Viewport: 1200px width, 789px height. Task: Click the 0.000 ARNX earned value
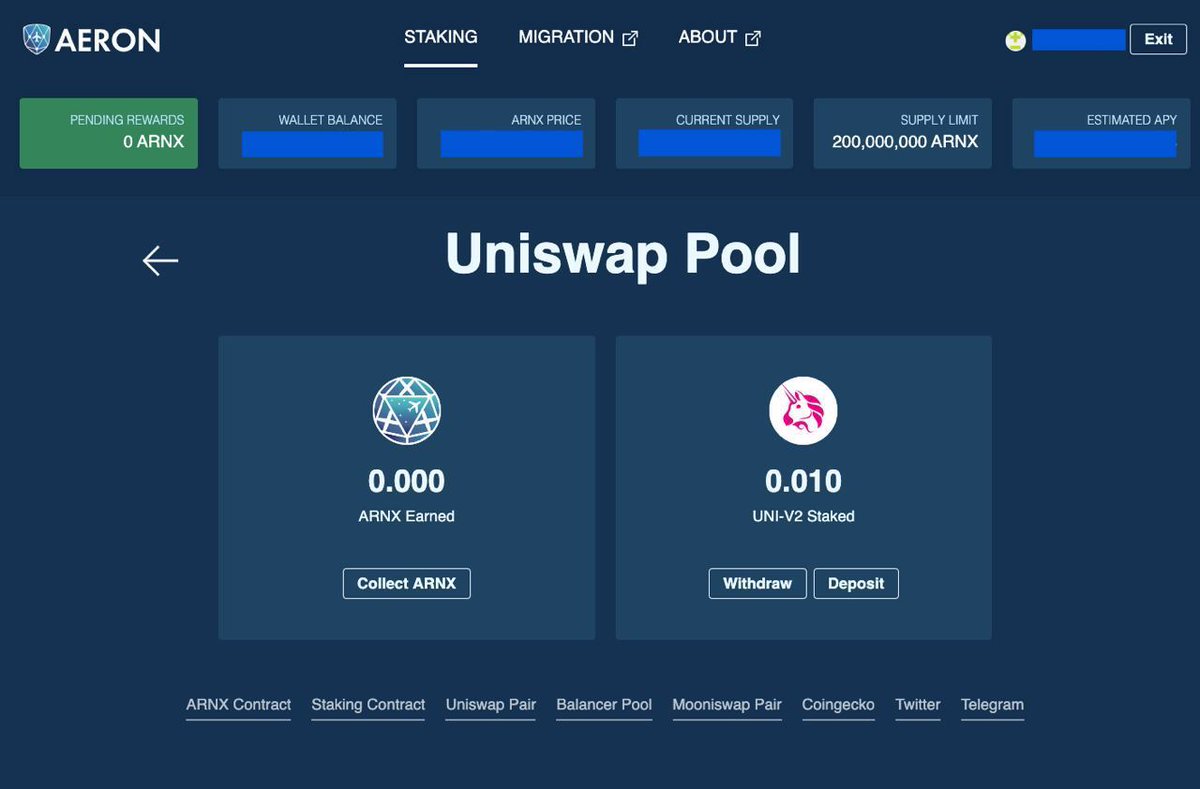(x=407, y=482)
